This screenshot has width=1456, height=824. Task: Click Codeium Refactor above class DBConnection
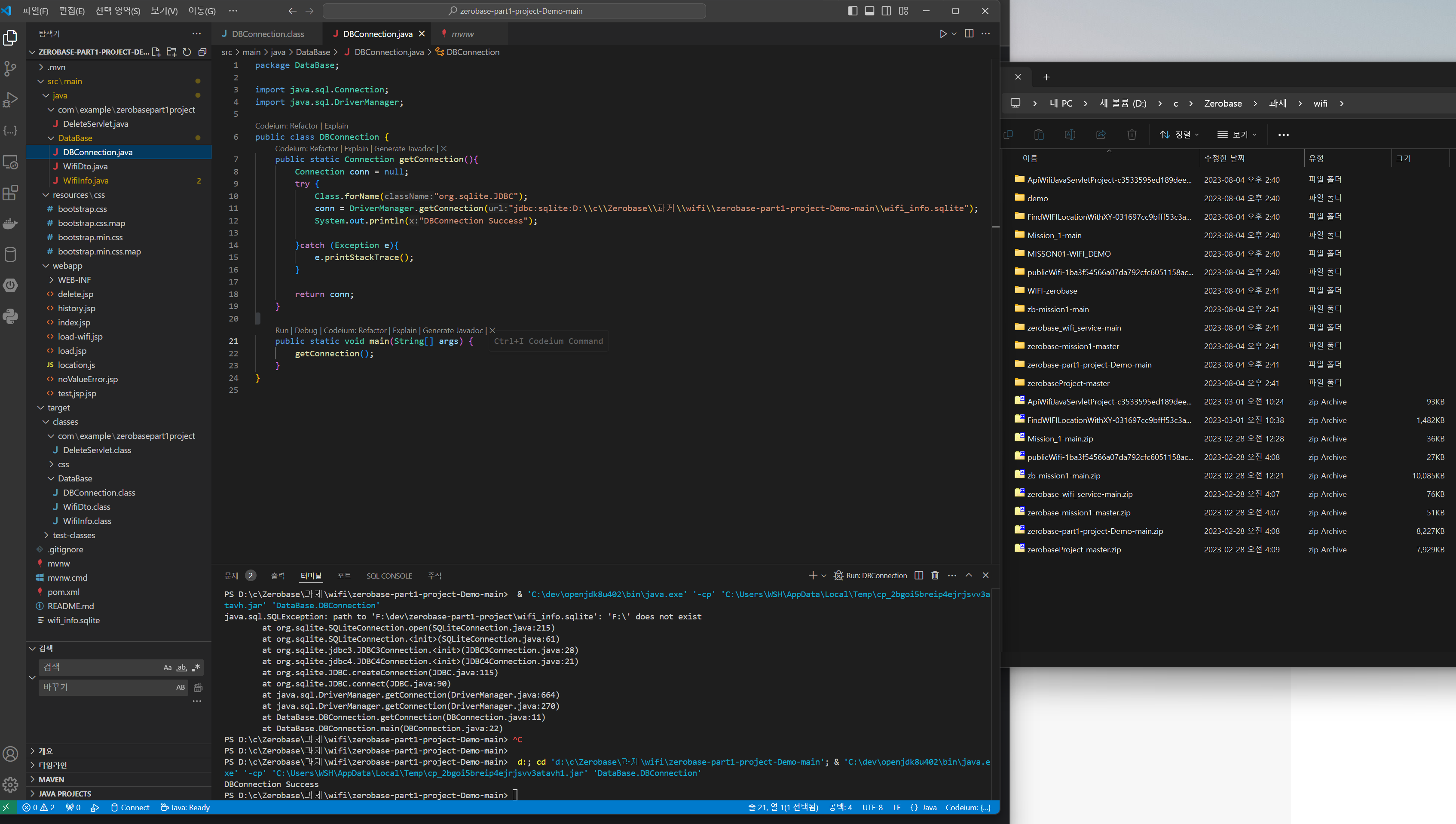286,126
